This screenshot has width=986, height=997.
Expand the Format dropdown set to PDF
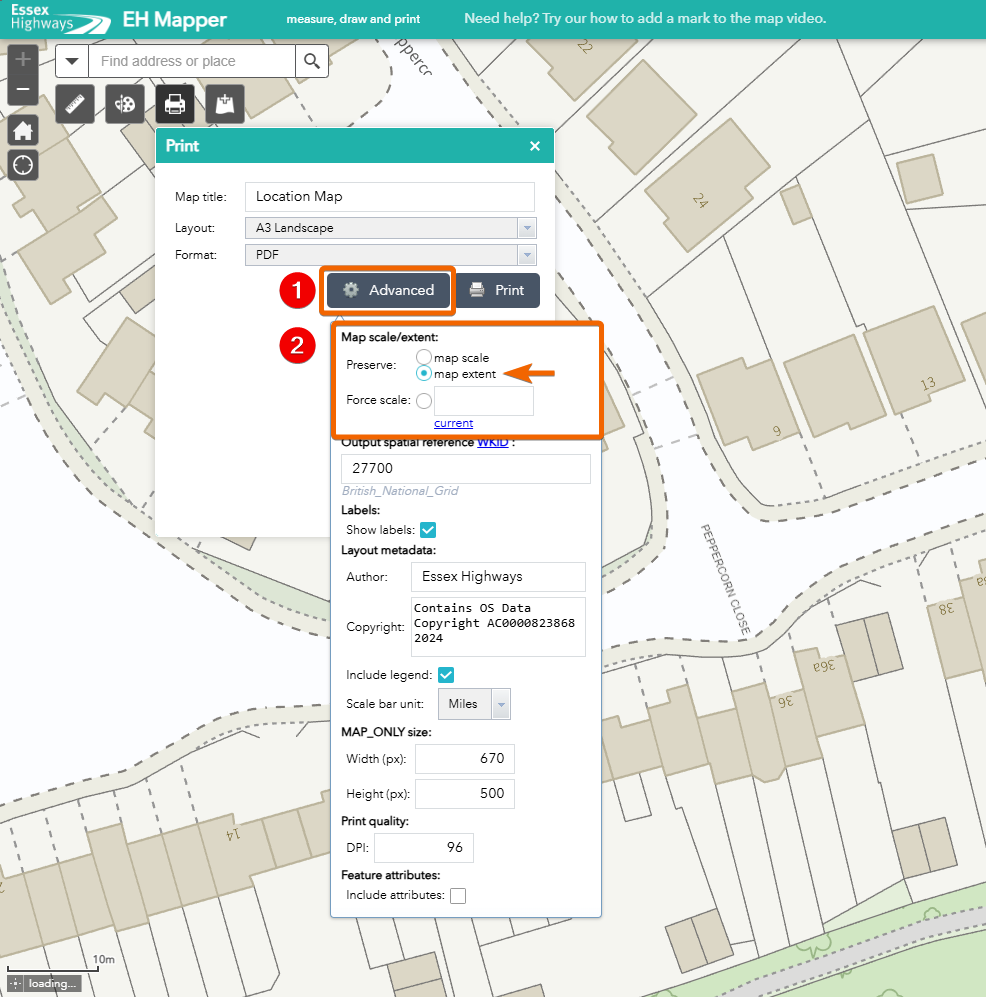point(390,255)
